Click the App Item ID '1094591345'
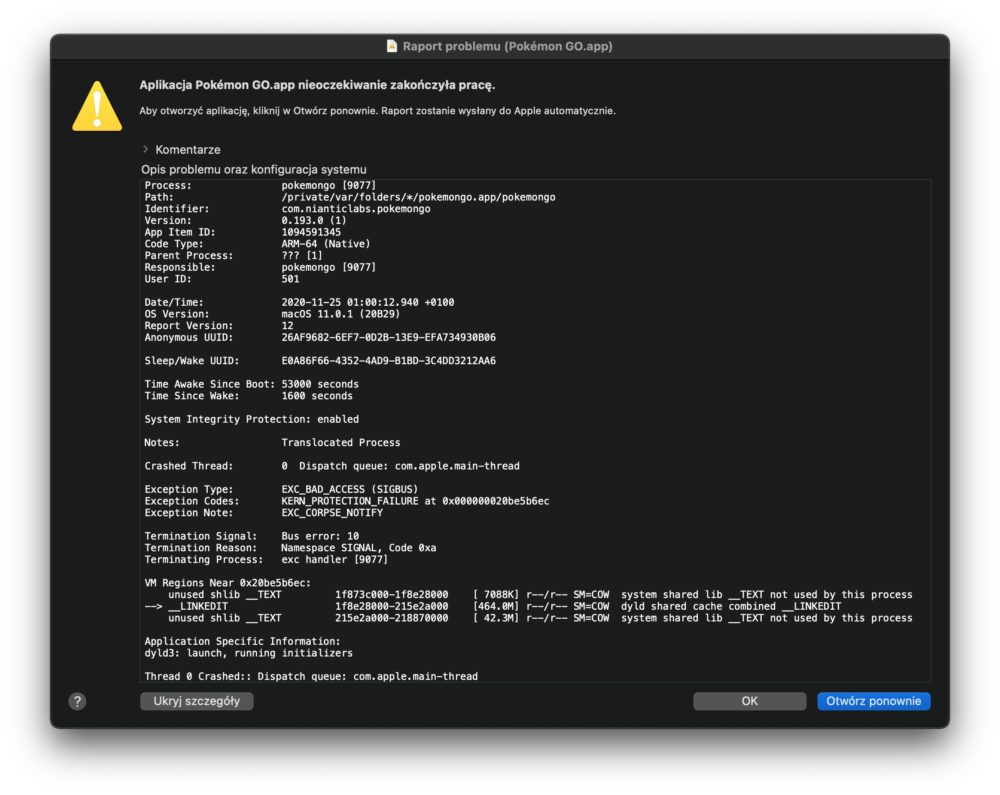This screenshot has height=795, width=1000. coord(311,232)
